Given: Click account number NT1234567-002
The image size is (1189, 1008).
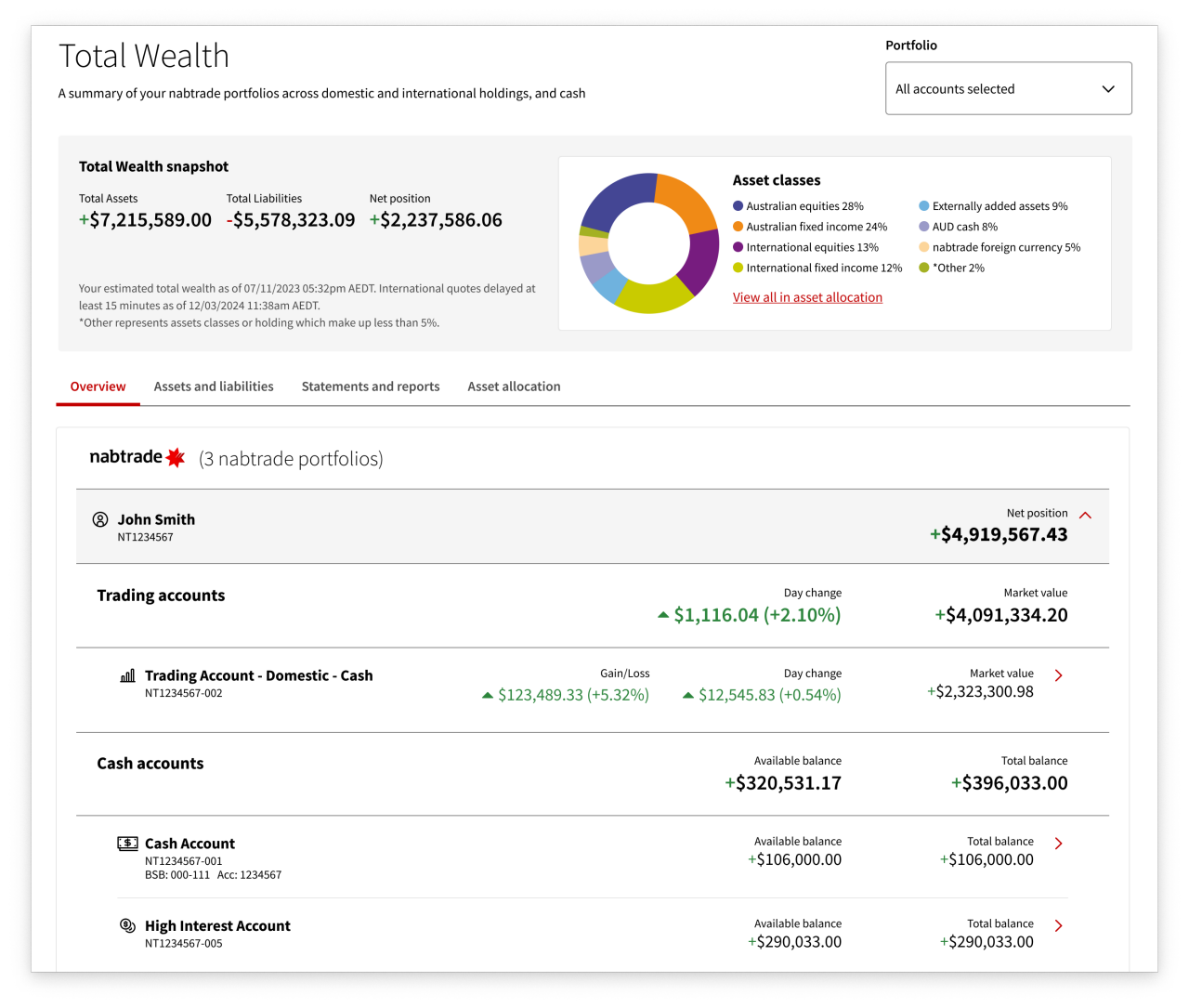Looking at the screenshot, I should tap(184, 693).
